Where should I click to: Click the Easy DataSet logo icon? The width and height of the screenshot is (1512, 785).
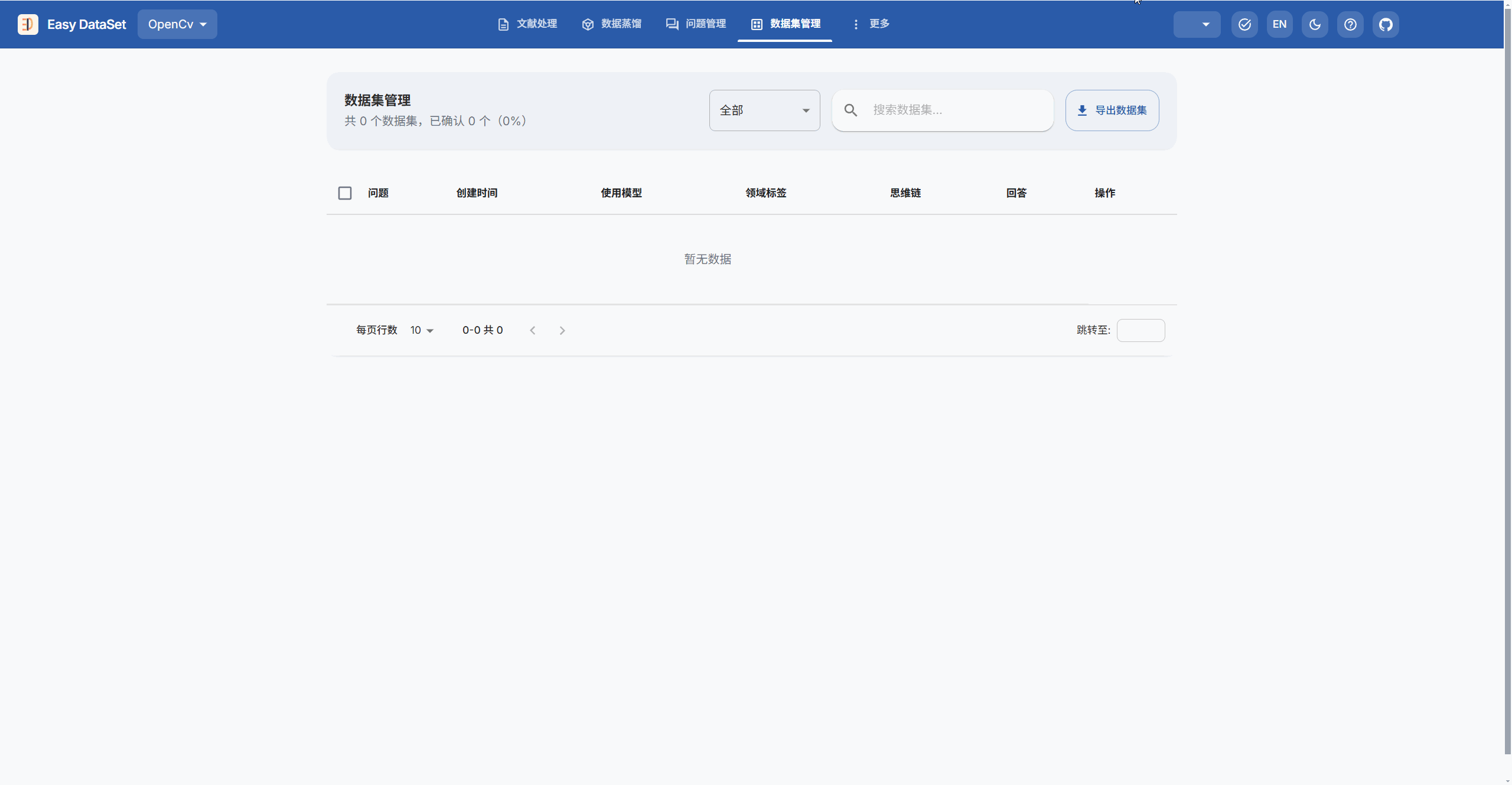[28, 24]
